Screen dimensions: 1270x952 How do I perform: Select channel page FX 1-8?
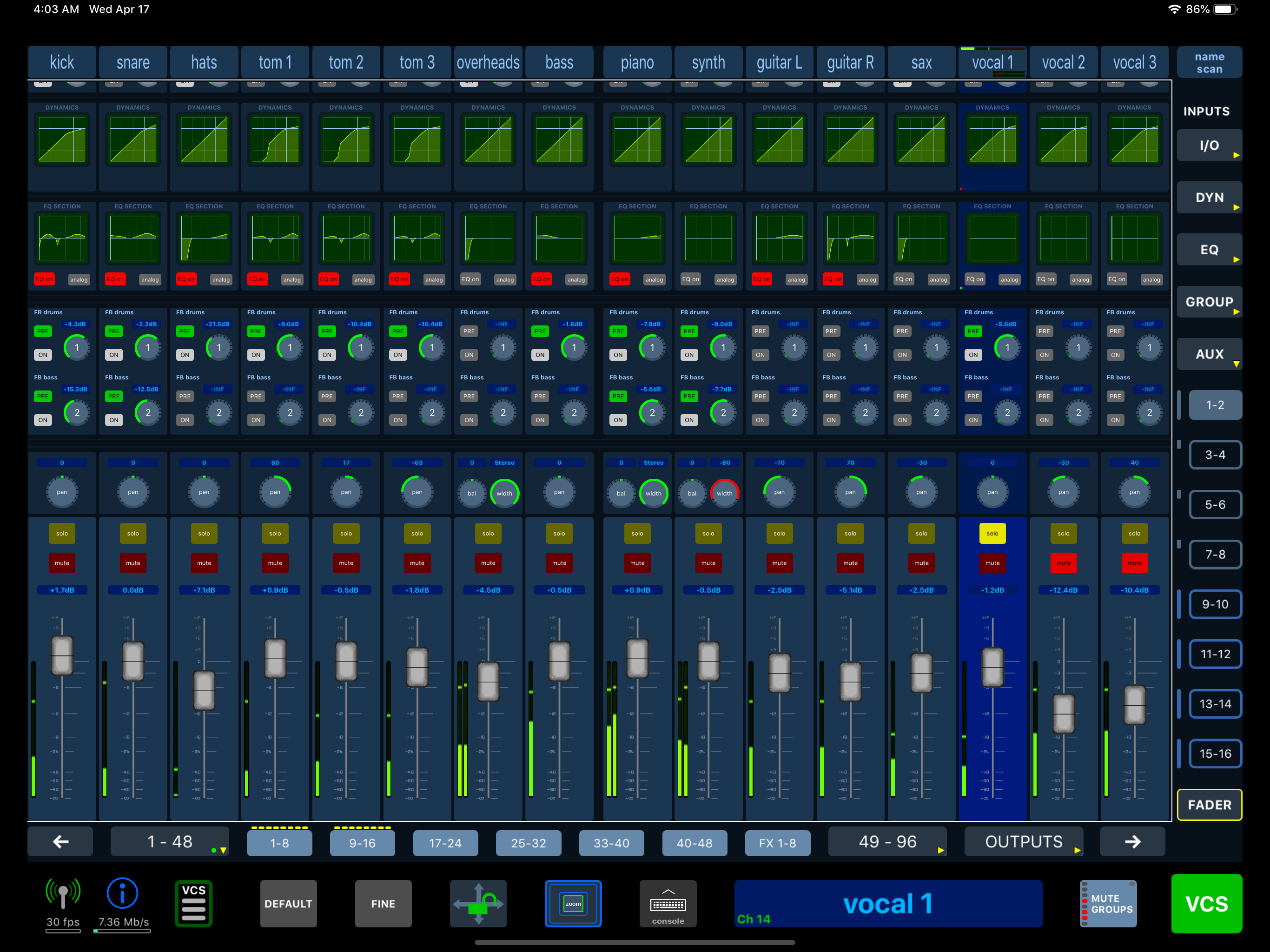(777, 843)
